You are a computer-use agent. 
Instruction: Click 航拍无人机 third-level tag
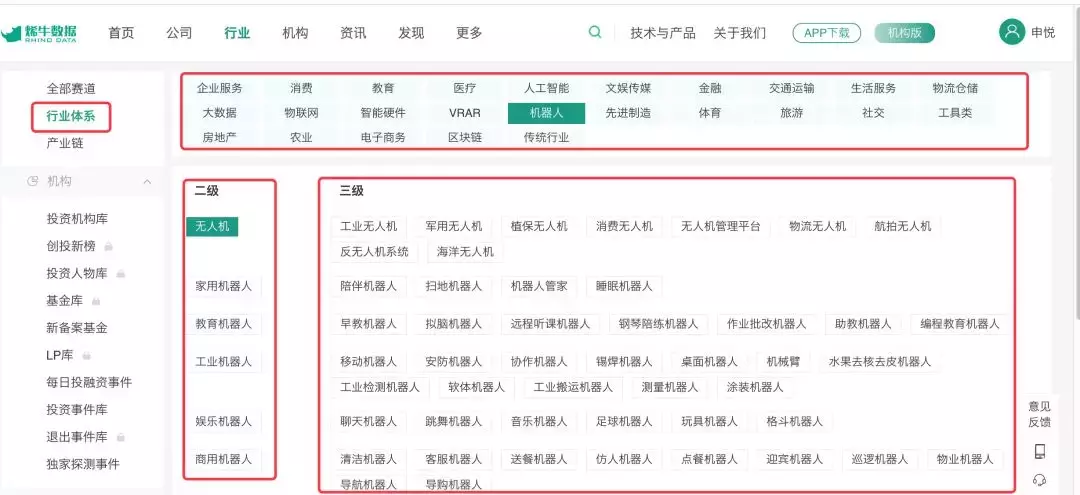(x=902, y=226)
